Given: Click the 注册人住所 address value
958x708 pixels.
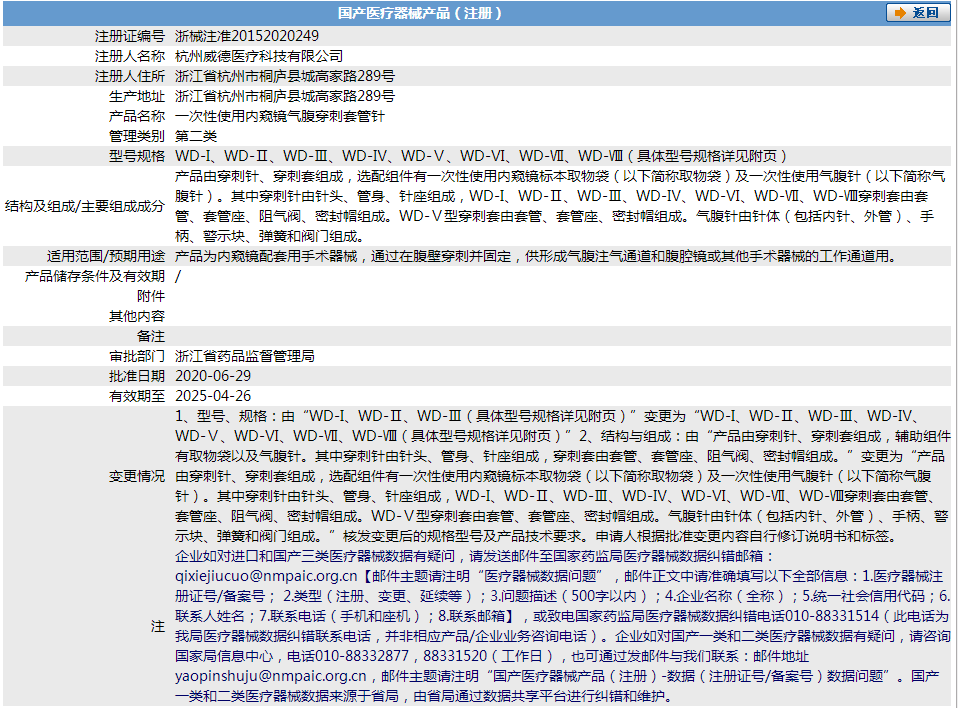Looking at the screenshot, I should [x=285, y=76].
